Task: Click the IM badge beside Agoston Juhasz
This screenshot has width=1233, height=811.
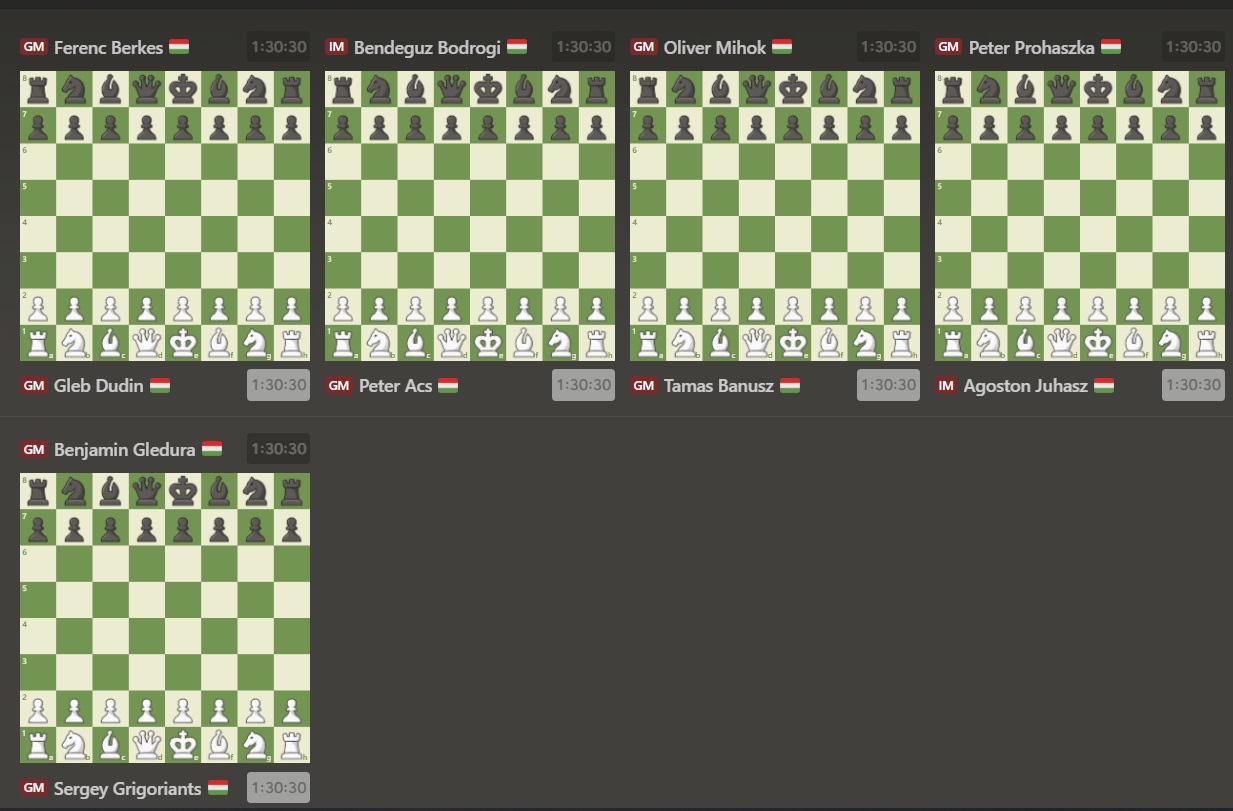Action: pos(946,386)
